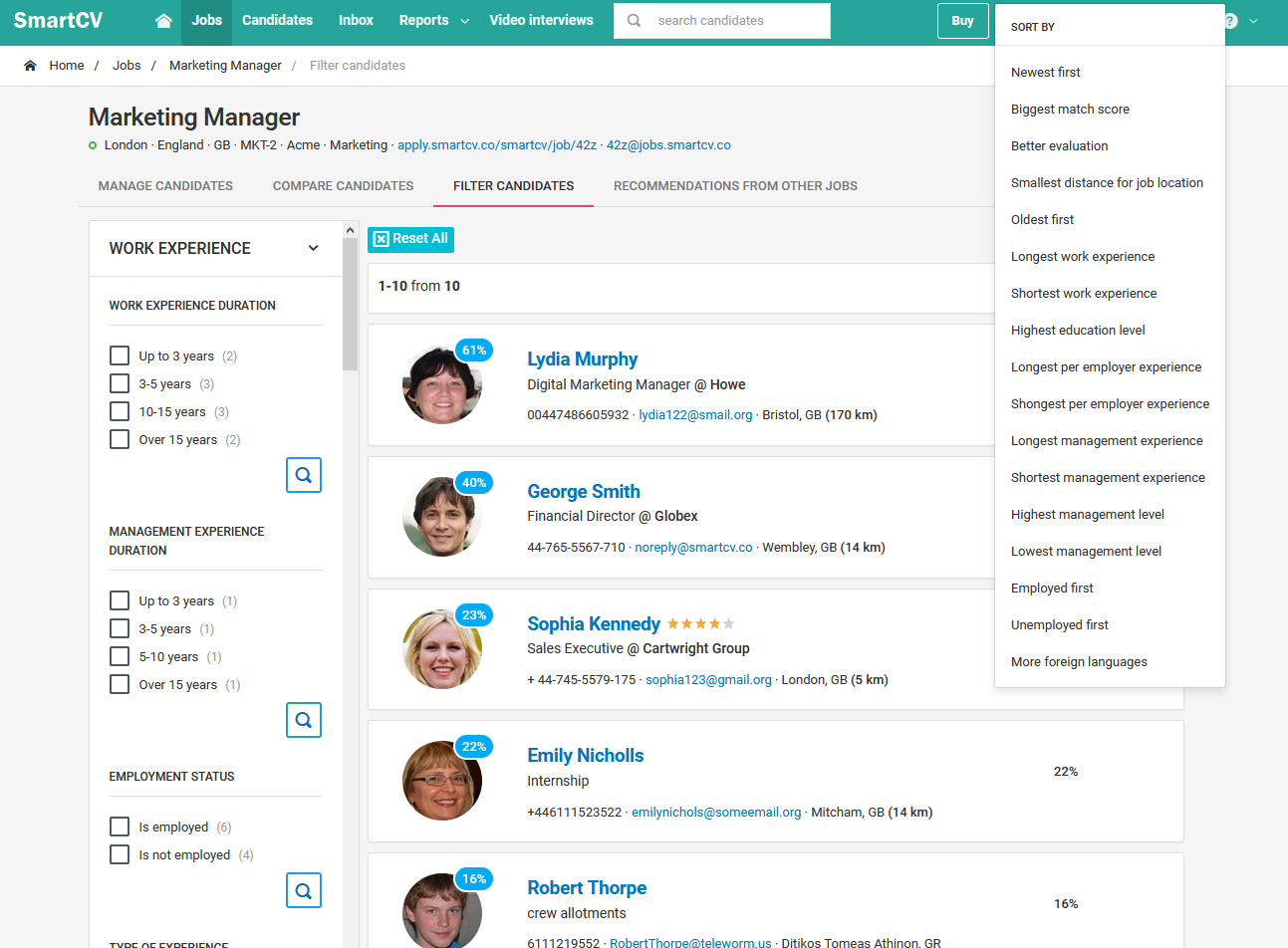This screenshot has width=1288, height=948.
Task: Enable management experience 'Up to 3 years' (1)
Action: click(x=120, y=600)
